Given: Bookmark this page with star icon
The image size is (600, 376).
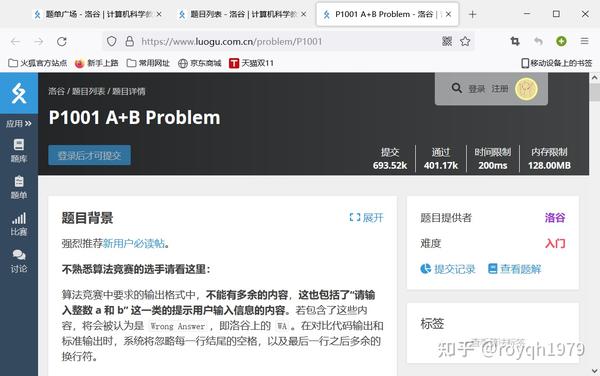Looking at the screenshot, I should 465,41.
